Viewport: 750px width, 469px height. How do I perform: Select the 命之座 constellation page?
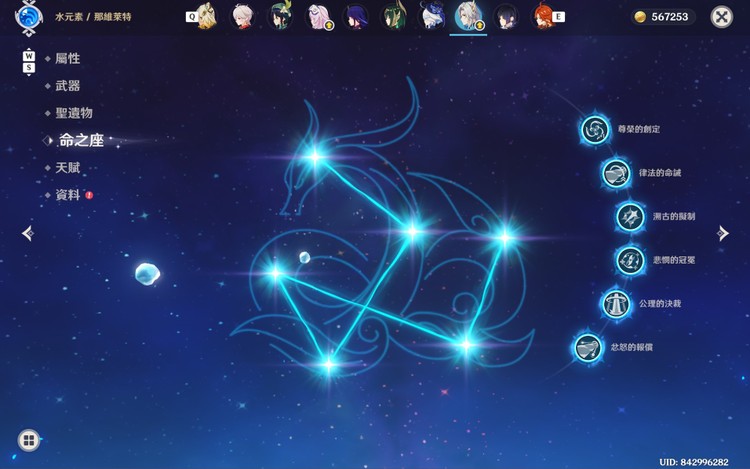[x=81, y=140]
